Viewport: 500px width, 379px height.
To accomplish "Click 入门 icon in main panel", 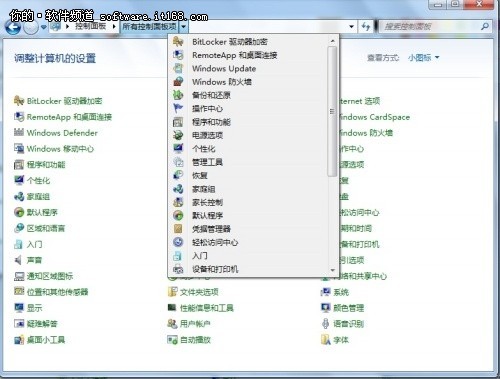I will pyautogui.click(x=18, y=244).
